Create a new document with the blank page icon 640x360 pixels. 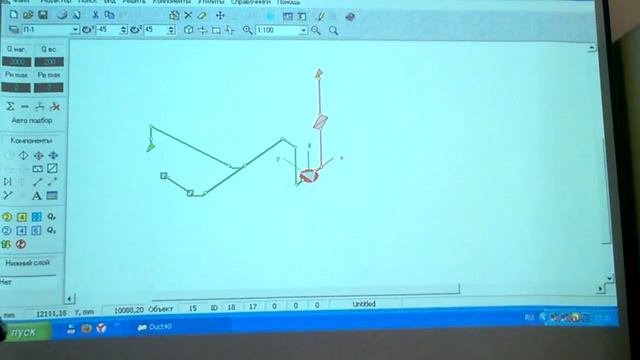coord(13,15)
